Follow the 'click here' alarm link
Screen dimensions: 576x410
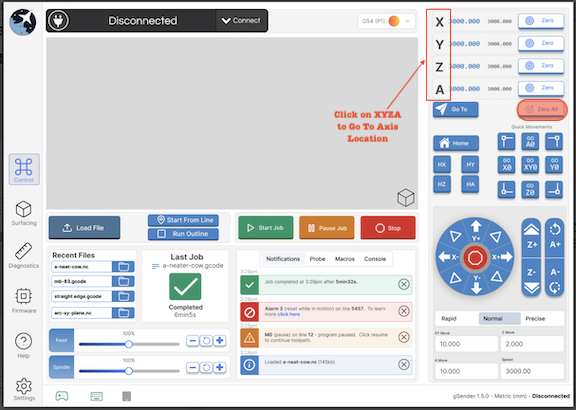[288, 314]
